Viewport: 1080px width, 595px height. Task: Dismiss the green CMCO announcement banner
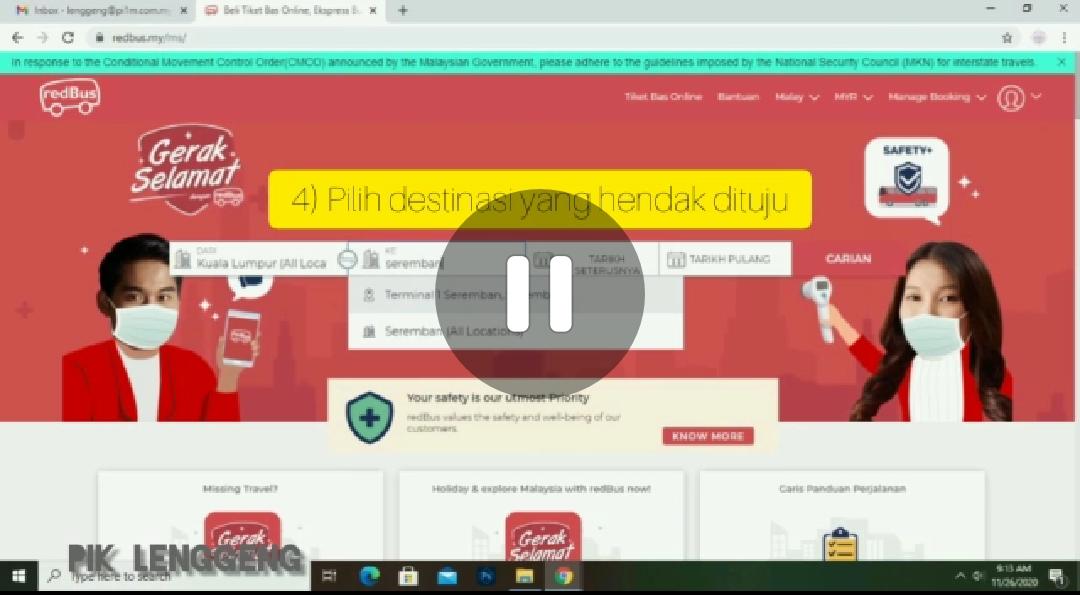point(1061,62)
